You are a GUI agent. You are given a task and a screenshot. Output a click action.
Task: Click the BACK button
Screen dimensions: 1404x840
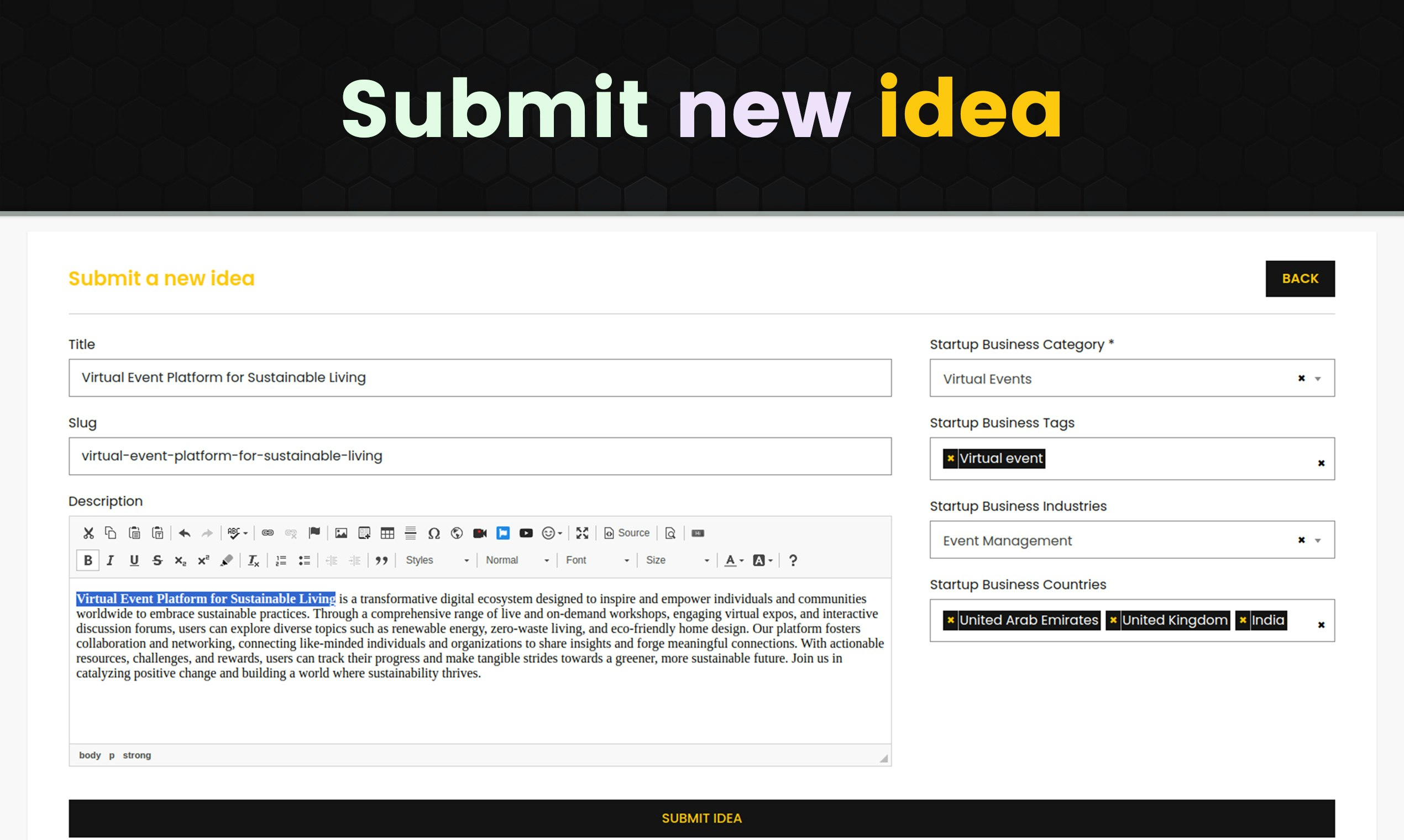coord(1300,279)
